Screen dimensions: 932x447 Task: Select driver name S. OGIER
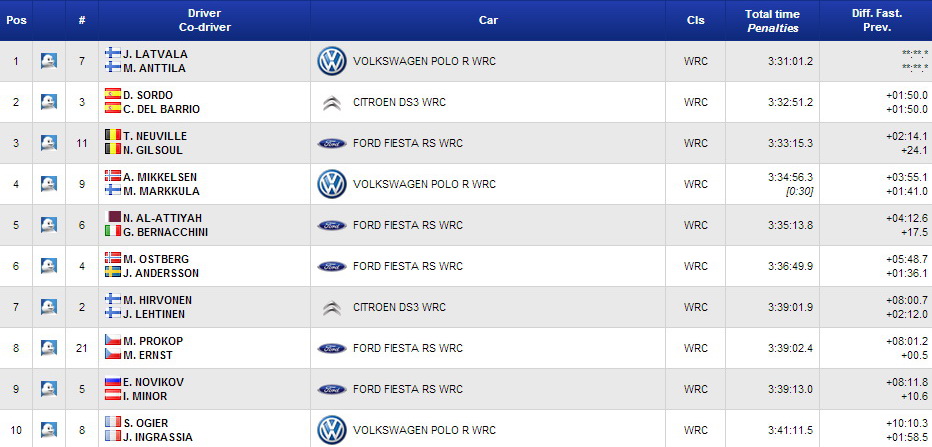(146, 423)
